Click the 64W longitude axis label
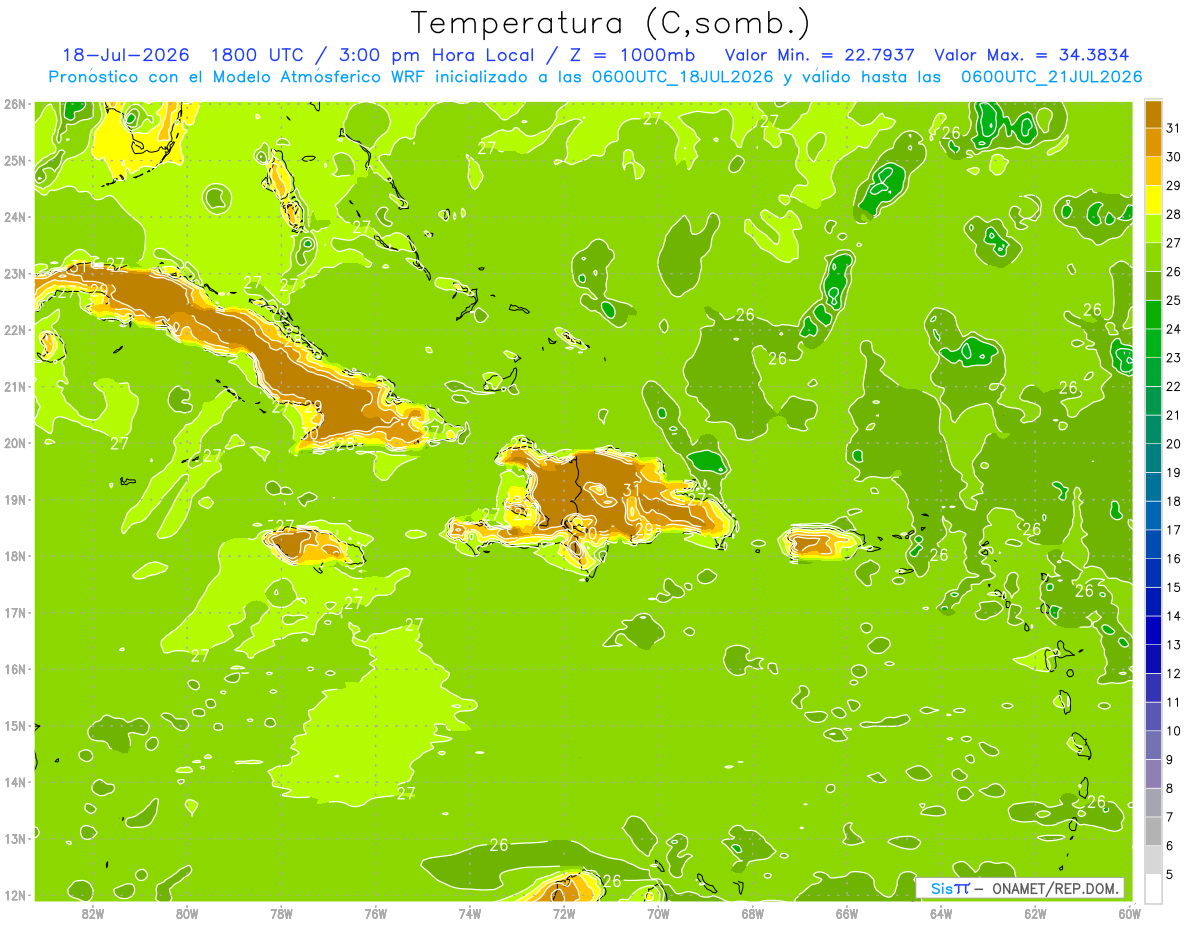Image resolution: width=1200 pixels, height=927 pixels. coord(941,913)
